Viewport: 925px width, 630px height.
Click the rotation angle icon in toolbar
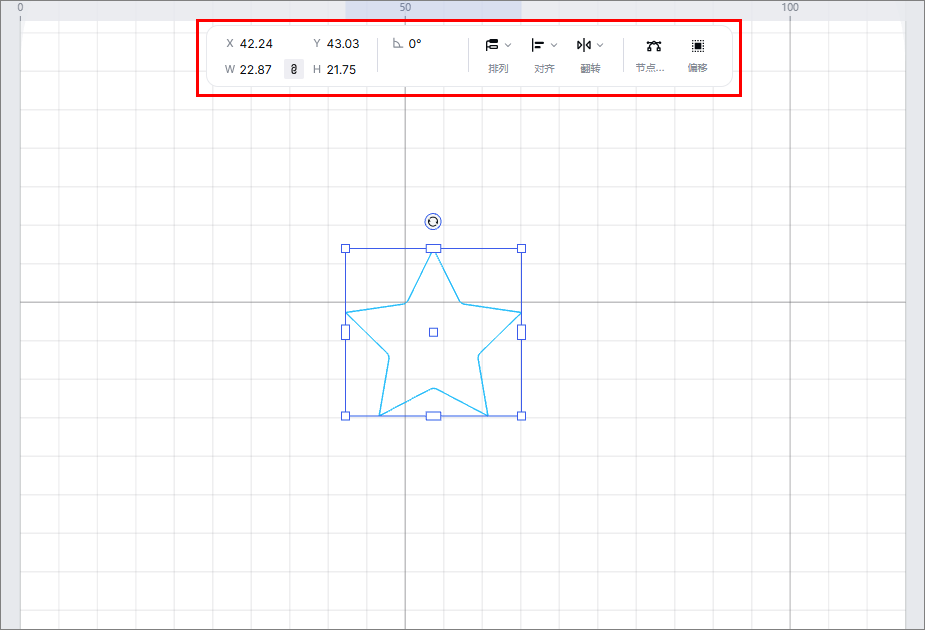point(398,44)
